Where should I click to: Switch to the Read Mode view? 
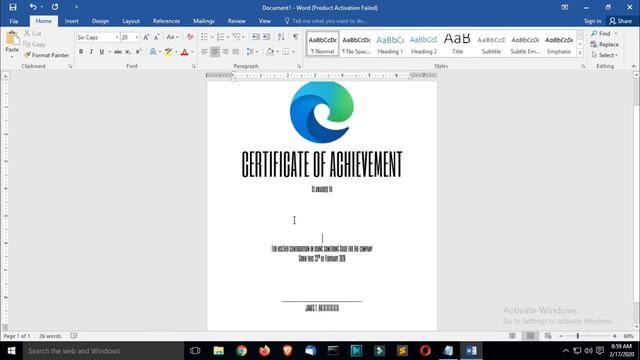tap(512, 336)
